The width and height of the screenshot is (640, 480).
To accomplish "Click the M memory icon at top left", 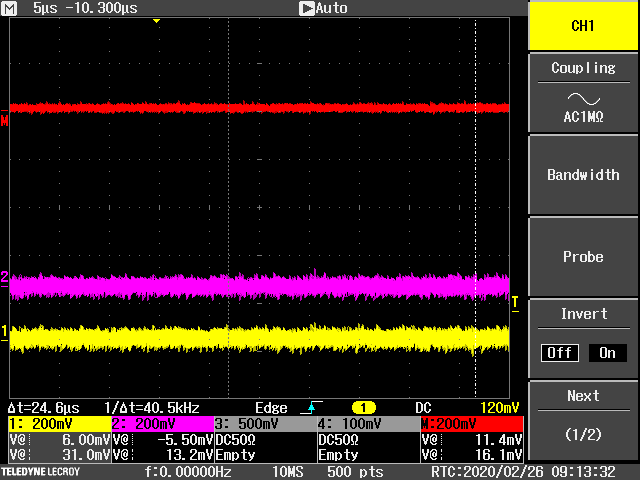I will (x=11, y=8).
